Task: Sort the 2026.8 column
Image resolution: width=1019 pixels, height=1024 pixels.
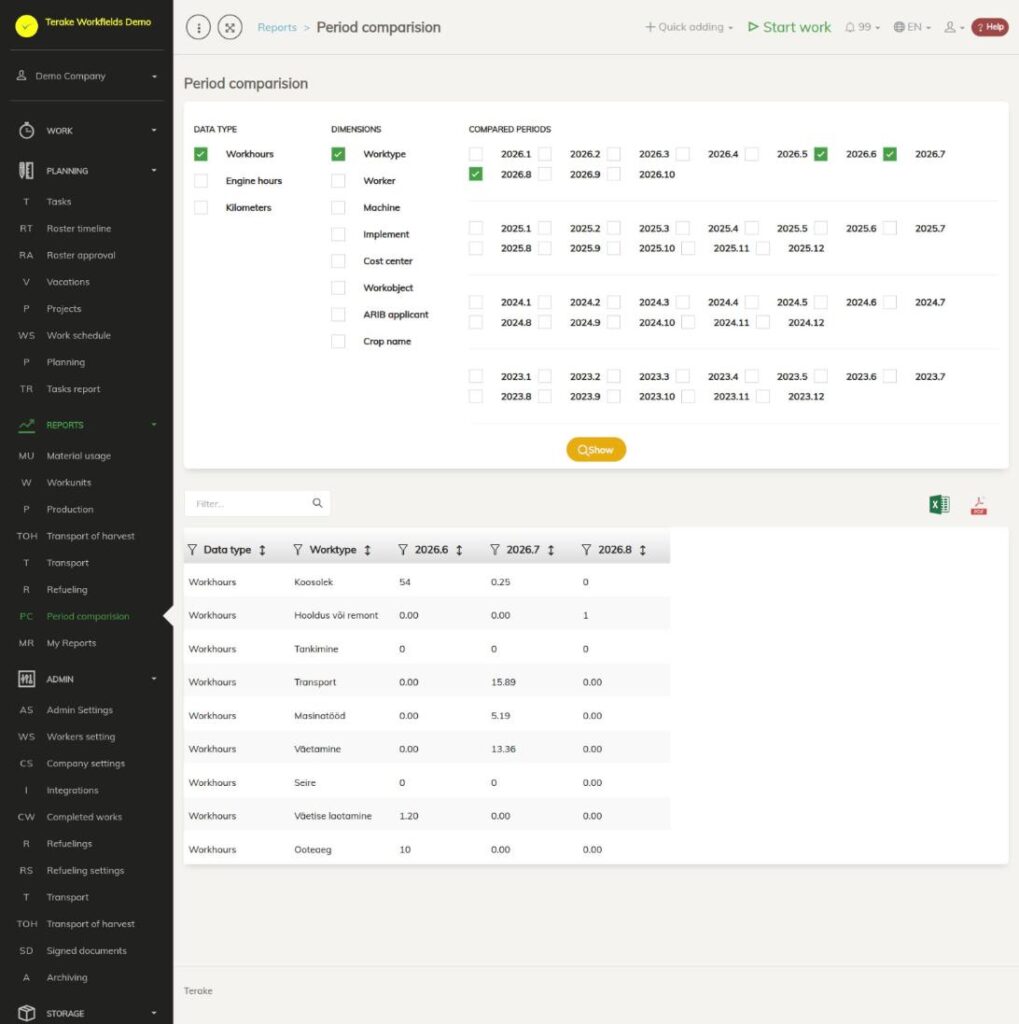Action: 643,550
